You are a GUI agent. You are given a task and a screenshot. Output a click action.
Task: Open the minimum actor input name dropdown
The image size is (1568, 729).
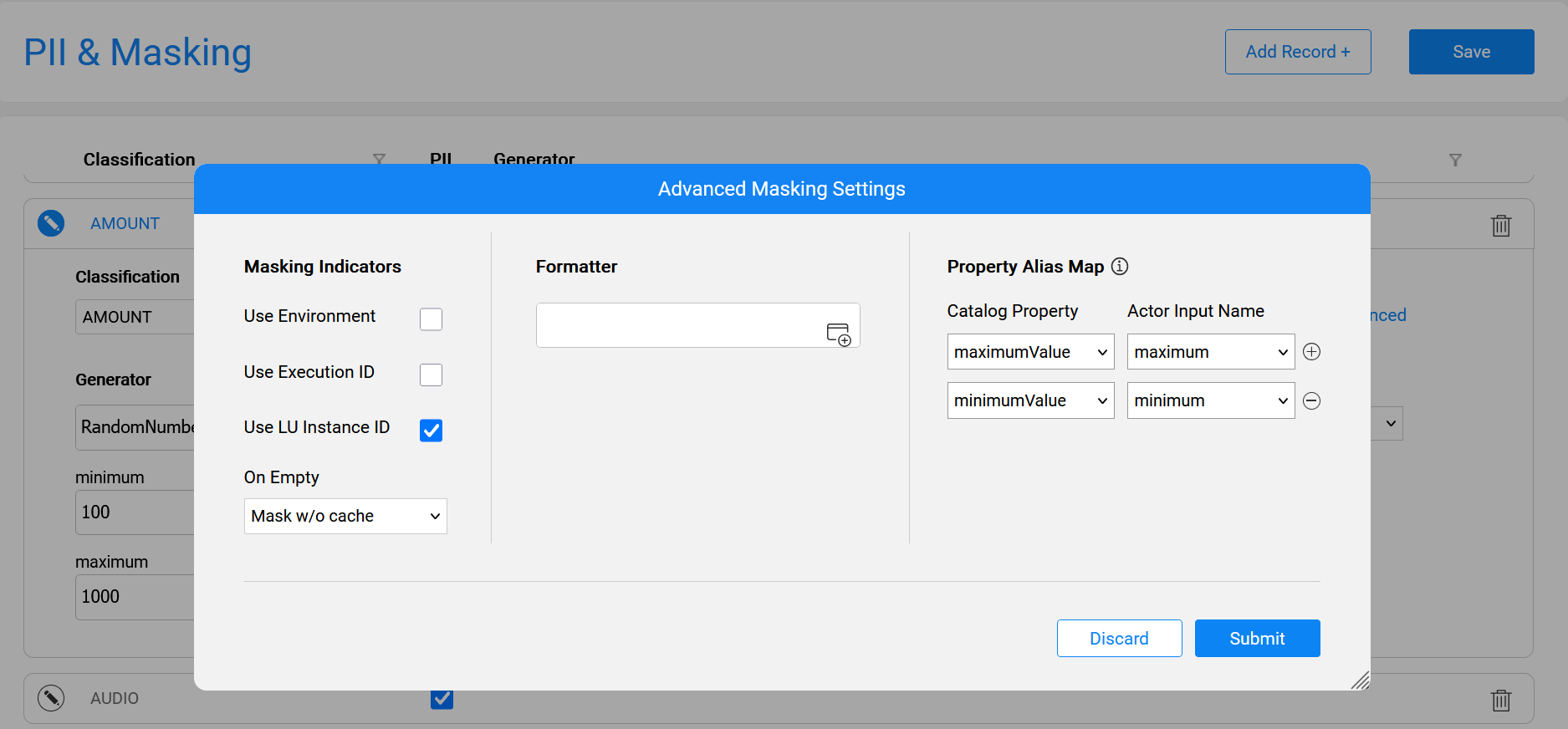click(1210, 401)
